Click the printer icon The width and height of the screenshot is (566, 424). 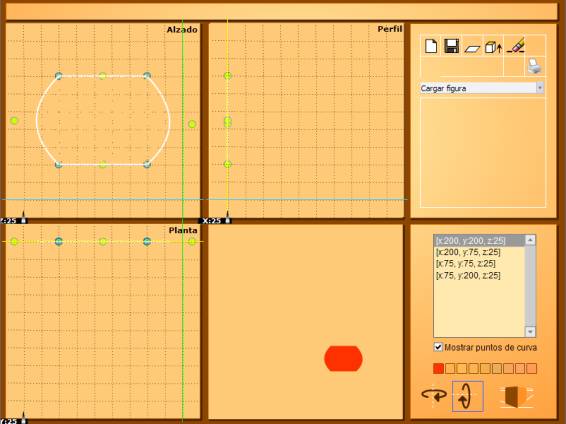[x=535, y=66]
